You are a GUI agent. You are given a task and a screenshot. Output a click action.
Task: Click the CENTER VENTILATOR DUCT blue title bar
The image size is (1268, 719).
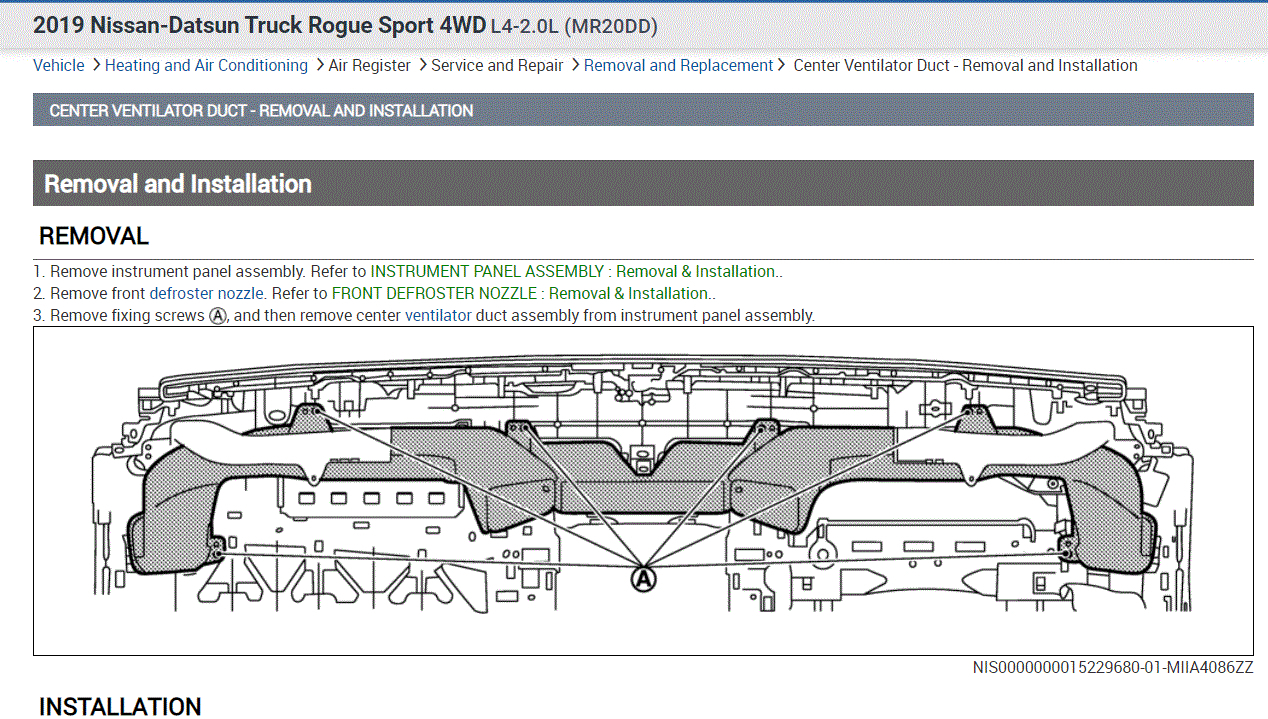[x=642, y=110]
